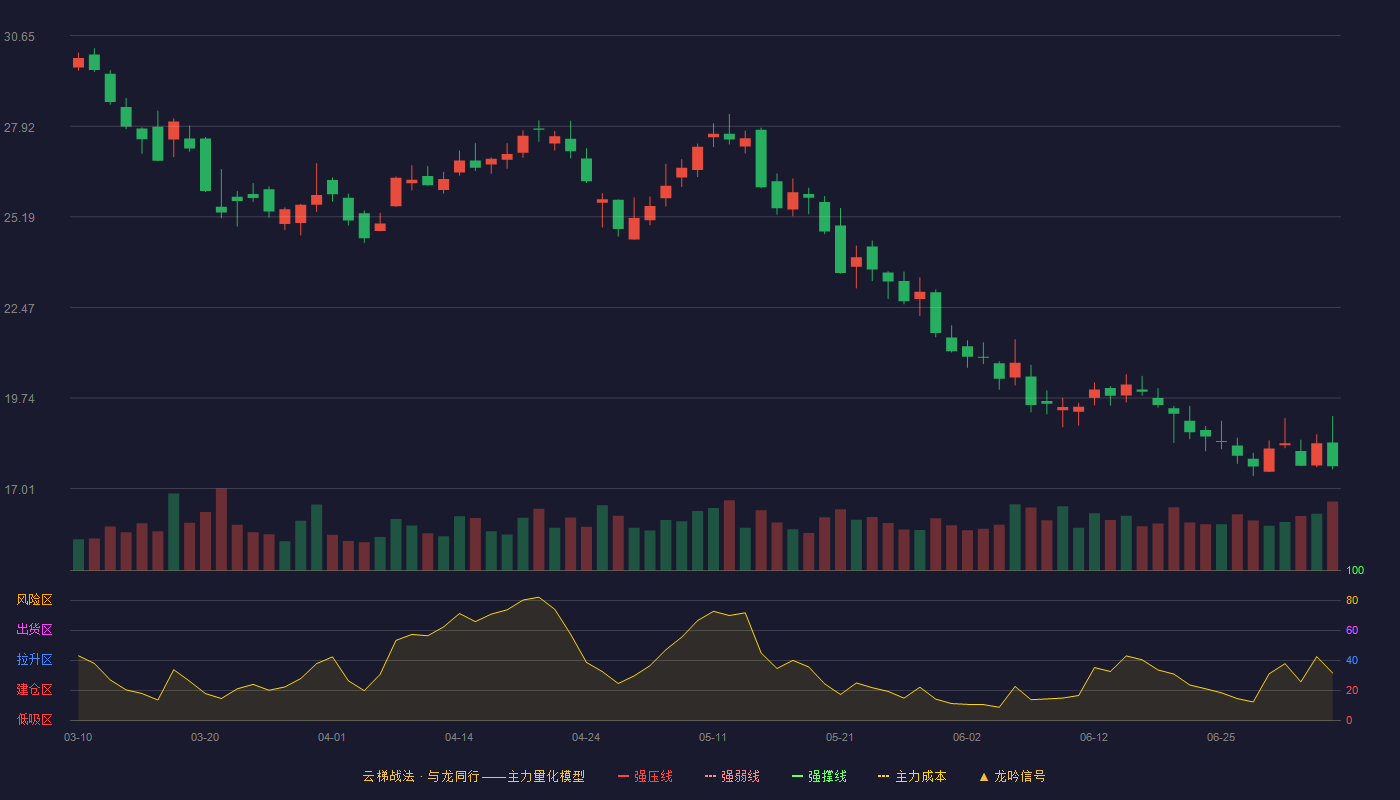Select the 风险区 zone label
The height and width of the screenshot is (800, 1400).
click(34, 600)
